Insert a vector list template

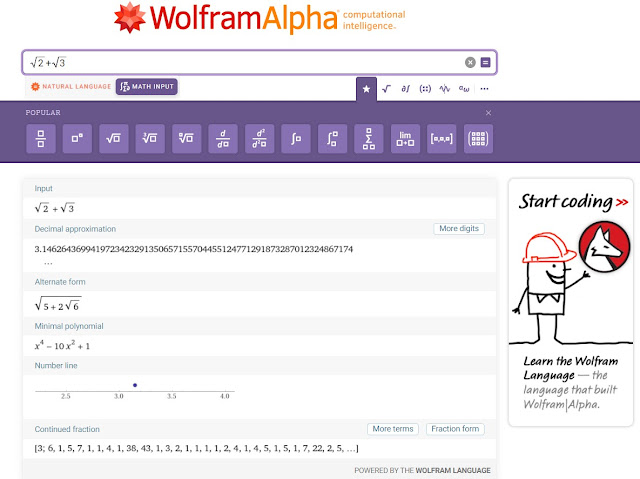442,139
